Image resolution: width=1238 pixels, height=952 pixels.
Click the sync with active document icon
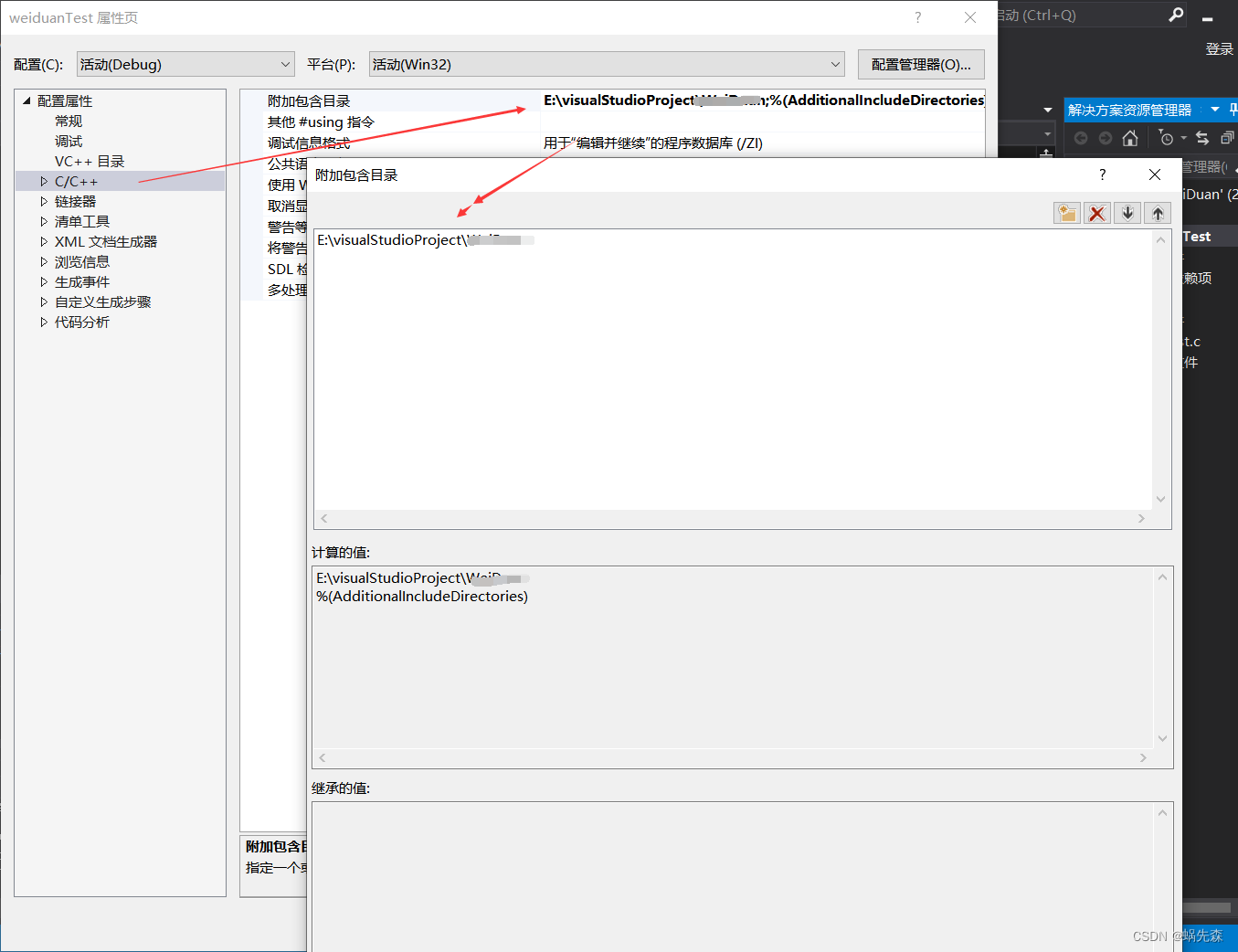point(1201,138)
